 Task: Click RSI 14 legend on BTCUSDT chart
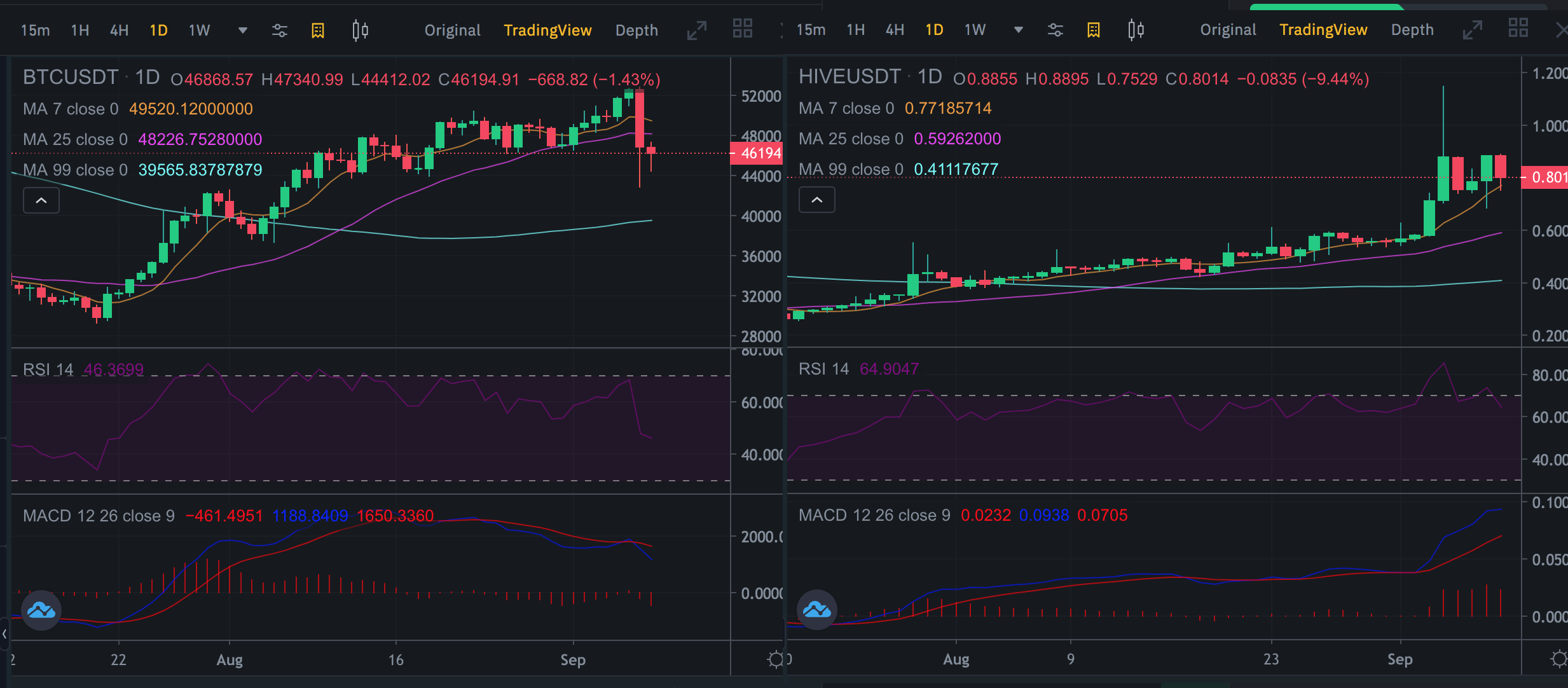tap(48, 369)
